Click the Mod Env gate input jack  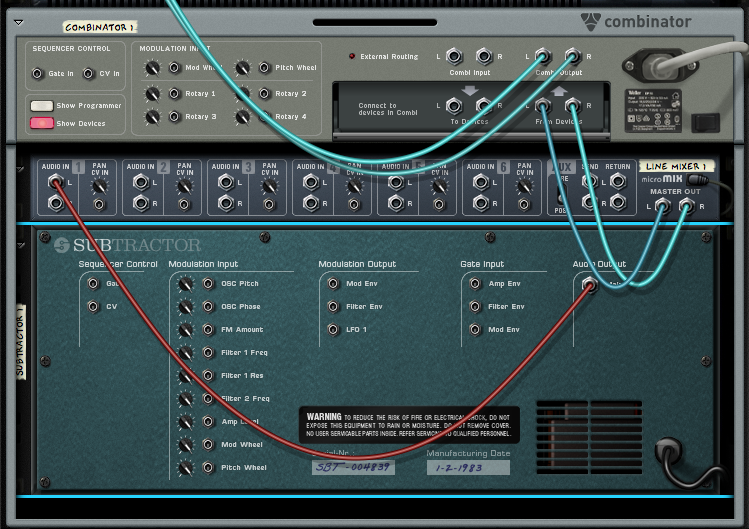[475, 329]
